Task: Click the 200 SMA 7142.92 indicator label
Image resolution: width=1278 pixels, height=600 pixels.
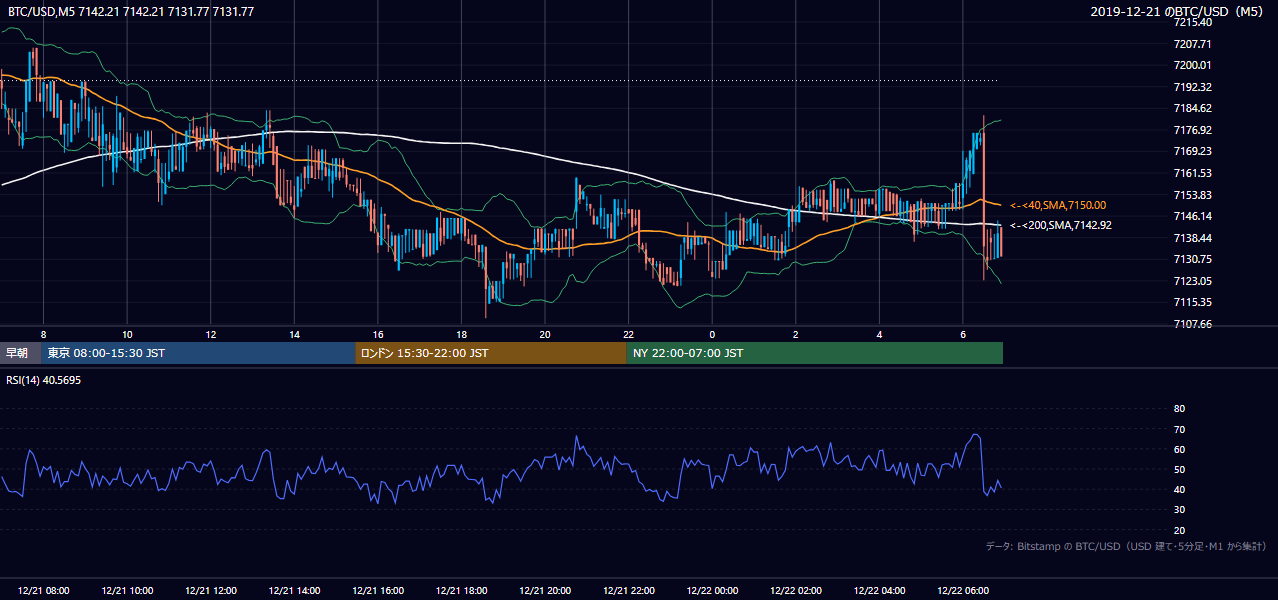Action: (1061, 225)
